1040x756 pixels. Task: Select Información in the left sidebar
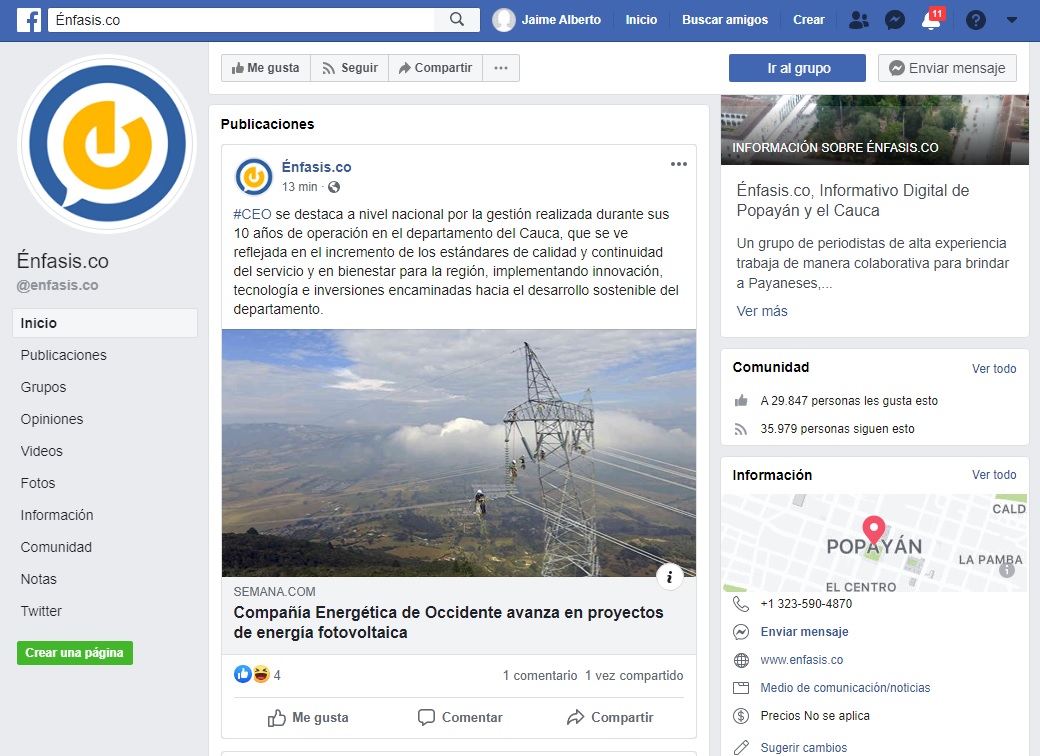click(x=57, y=515)
